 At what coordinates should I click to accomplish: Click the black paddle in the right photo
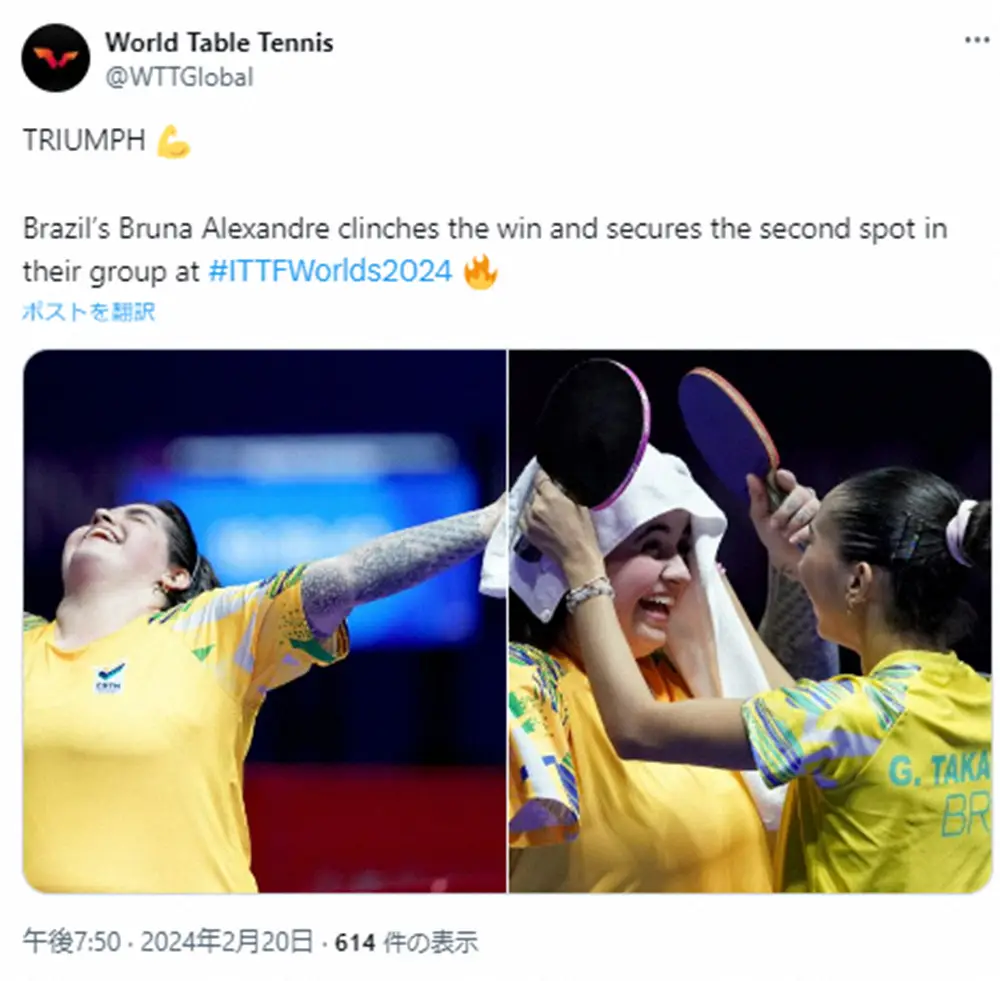click(x=593, y=432)
